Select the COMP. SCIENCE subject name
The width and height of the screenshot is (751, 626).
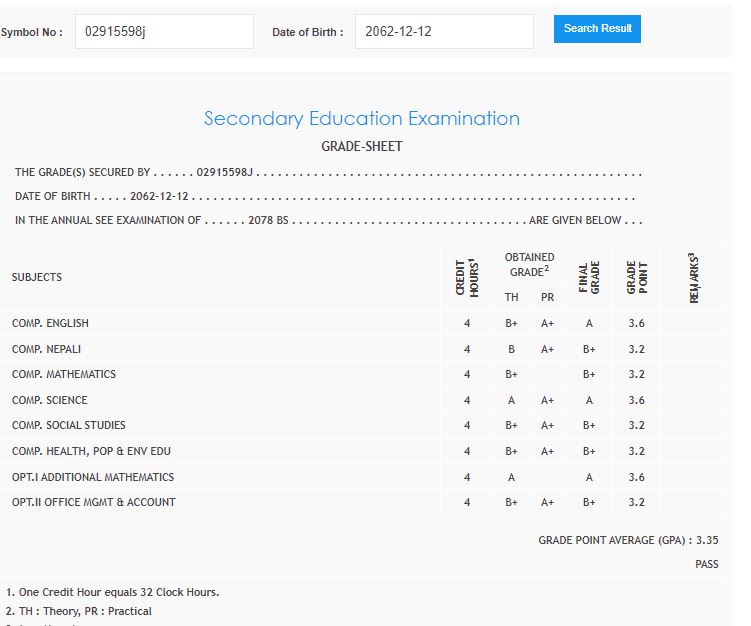click(49, 400)
